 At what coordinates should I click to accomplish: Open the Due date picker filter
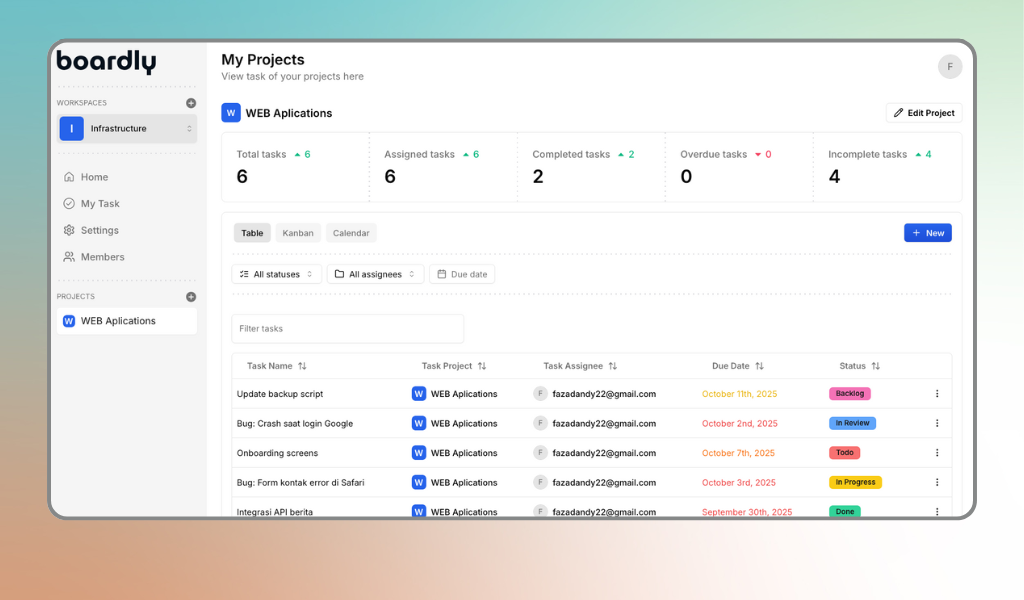tap(462, 274)
